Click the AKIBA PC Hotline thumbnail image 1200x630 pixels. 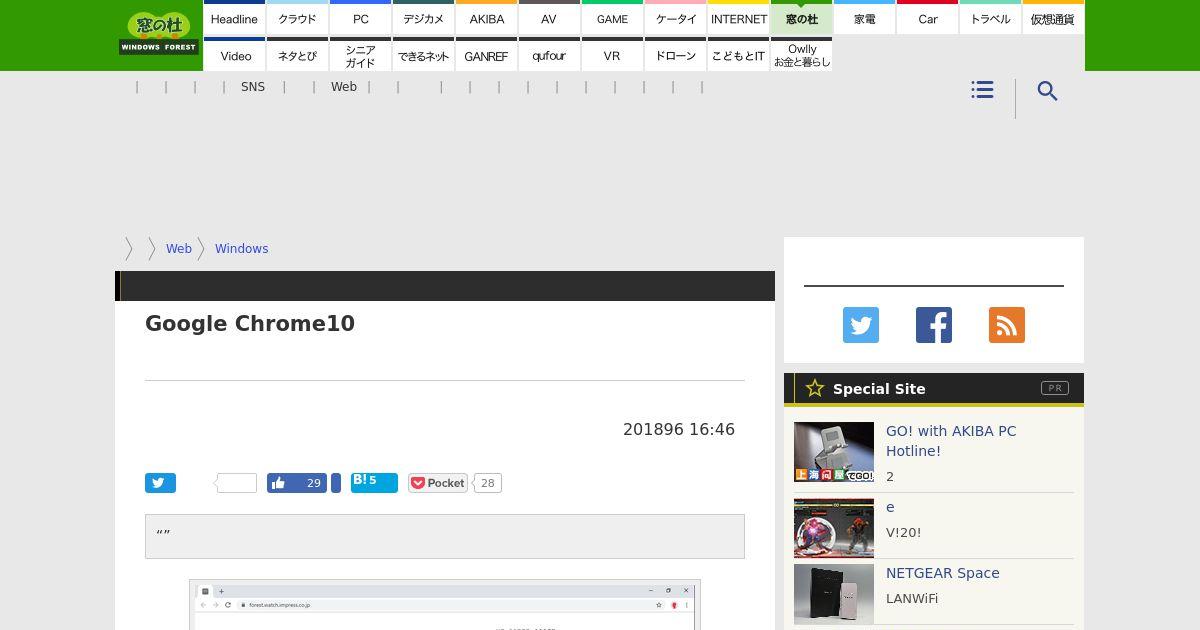834,452
